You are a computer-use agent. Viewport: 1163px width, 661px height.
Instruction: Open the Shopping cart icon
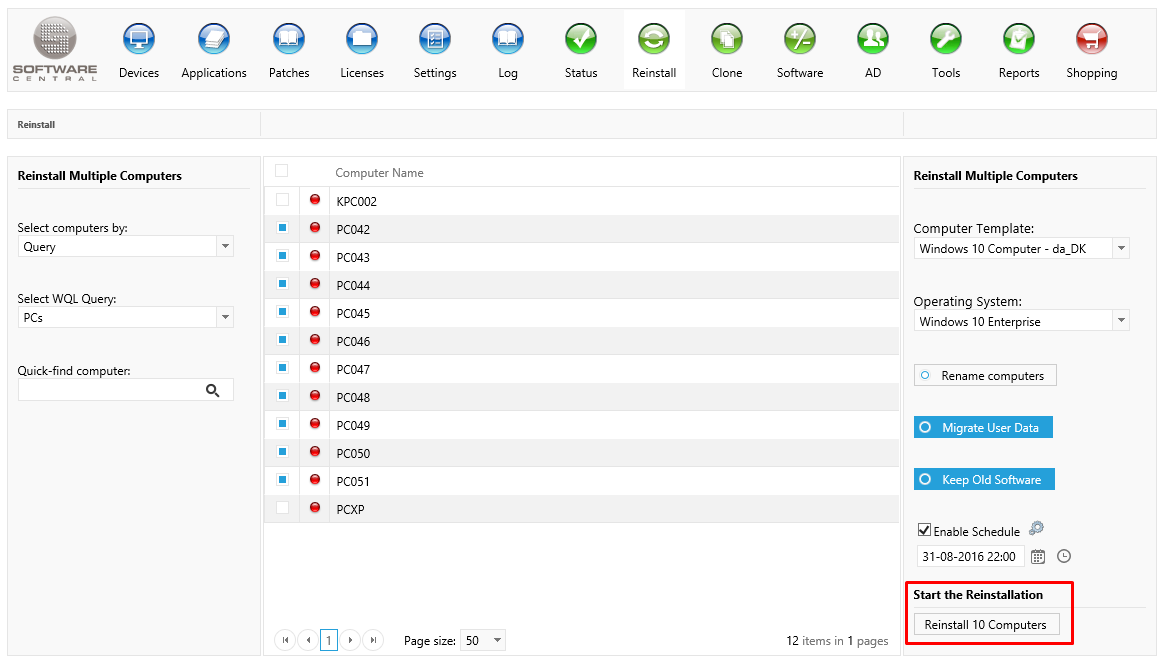pos(1091,40)
